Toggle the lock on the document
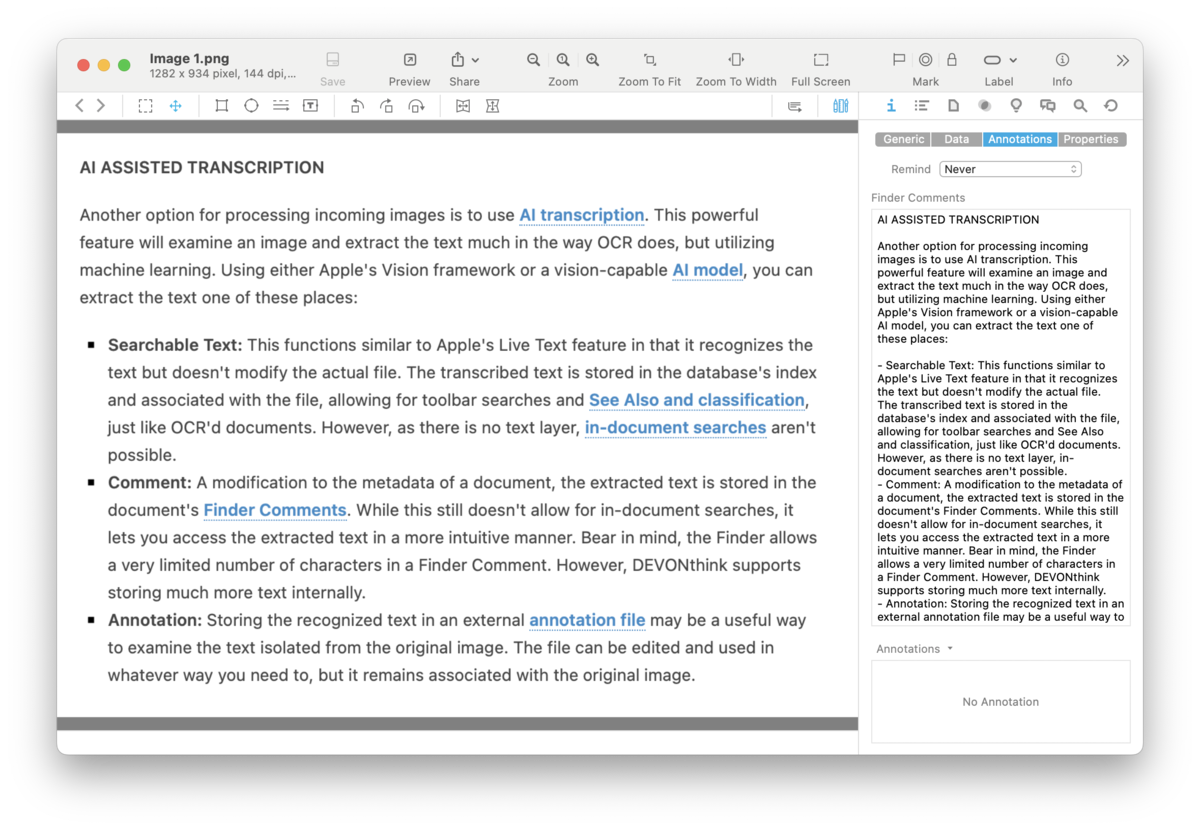 pos(952,60)
